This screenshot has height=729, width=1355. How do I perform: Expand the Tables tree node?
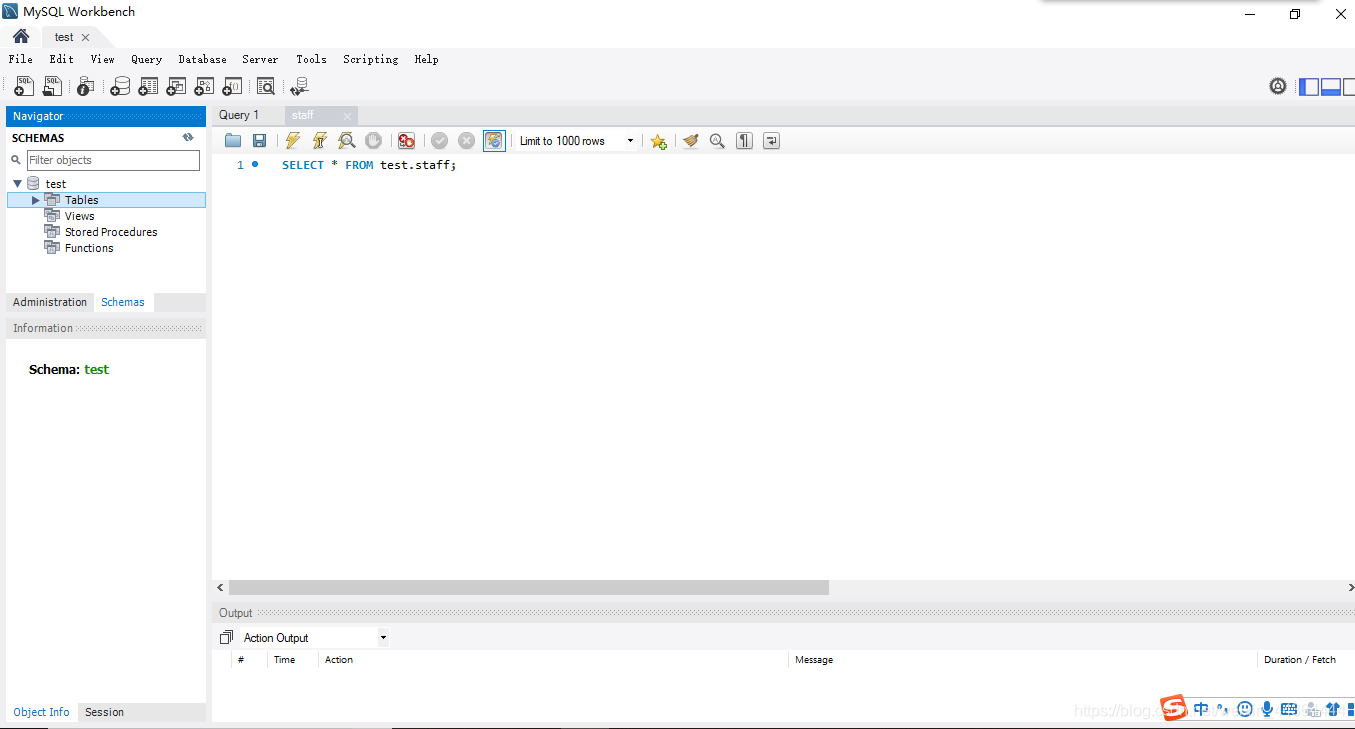[x=36, y=200]
